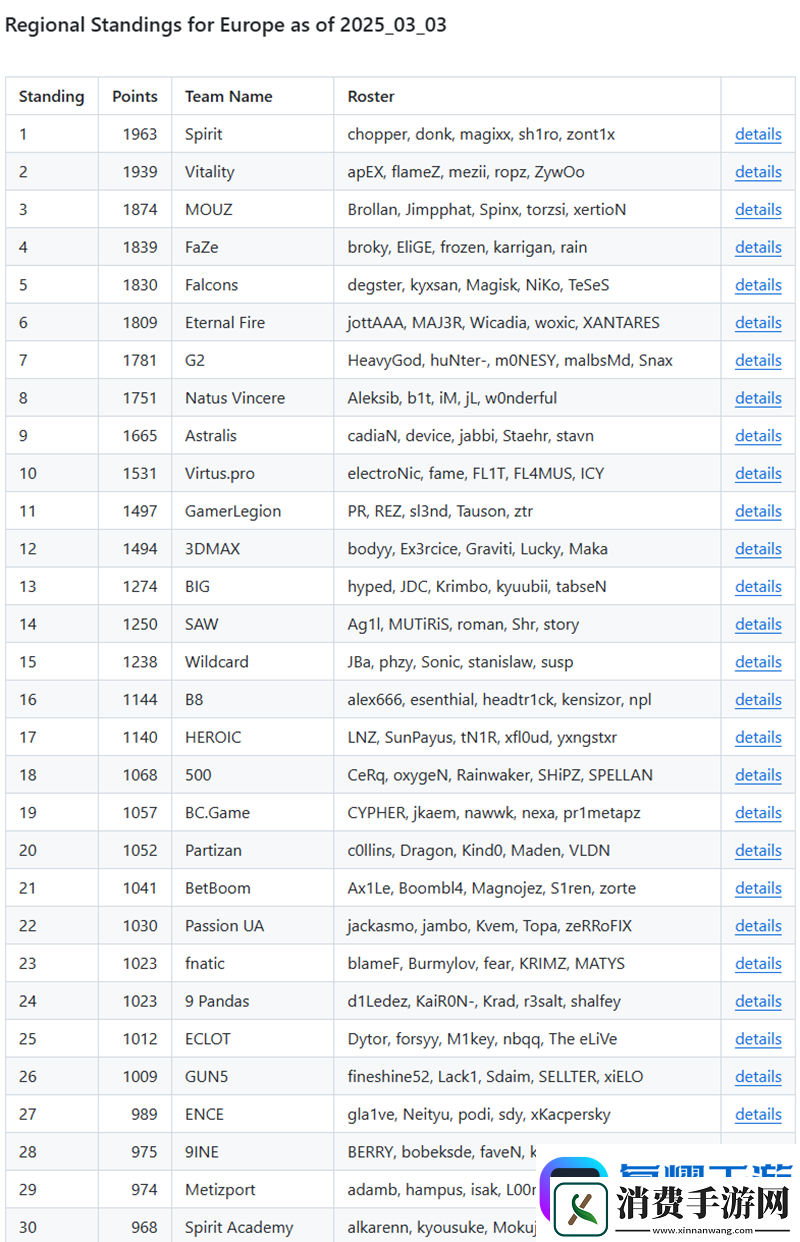Open BetBoom details link

(758, 888)
